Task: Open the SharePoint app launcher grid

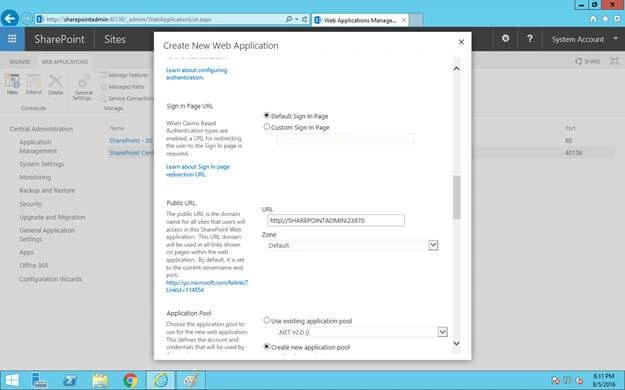Action: 12,39
